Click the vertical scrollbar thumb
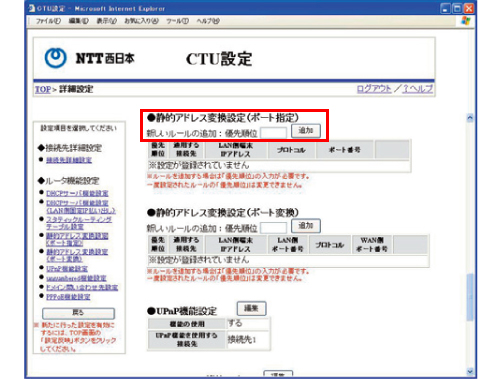 click(x=470, y=297)
